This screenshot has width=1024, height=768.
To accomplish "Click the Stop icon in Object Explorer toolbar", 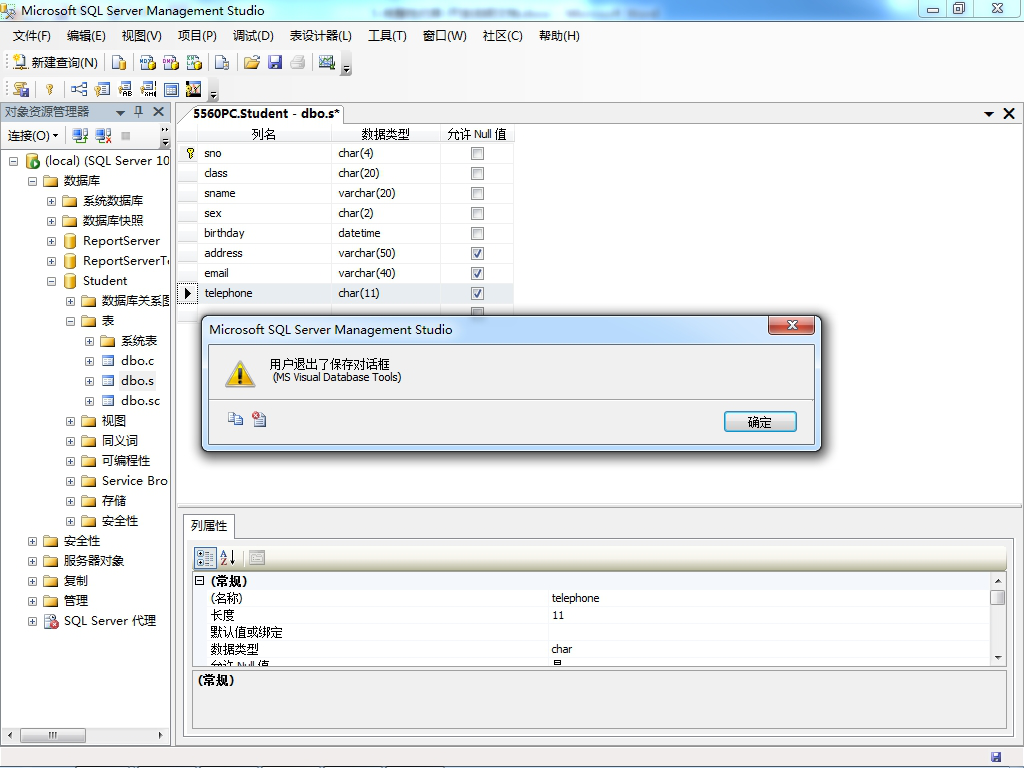I will [126, 136].
